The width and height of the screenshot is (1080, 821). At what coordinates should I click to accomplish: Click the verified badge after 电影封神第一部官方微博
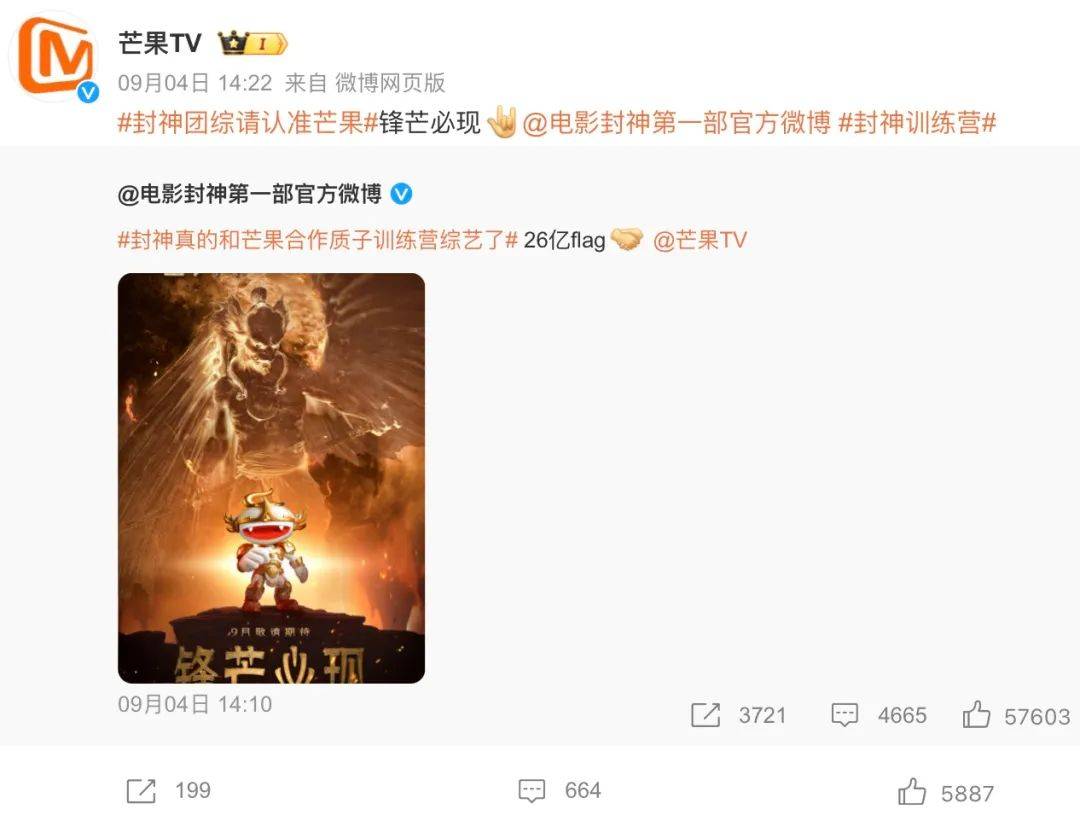click(402, 194)
